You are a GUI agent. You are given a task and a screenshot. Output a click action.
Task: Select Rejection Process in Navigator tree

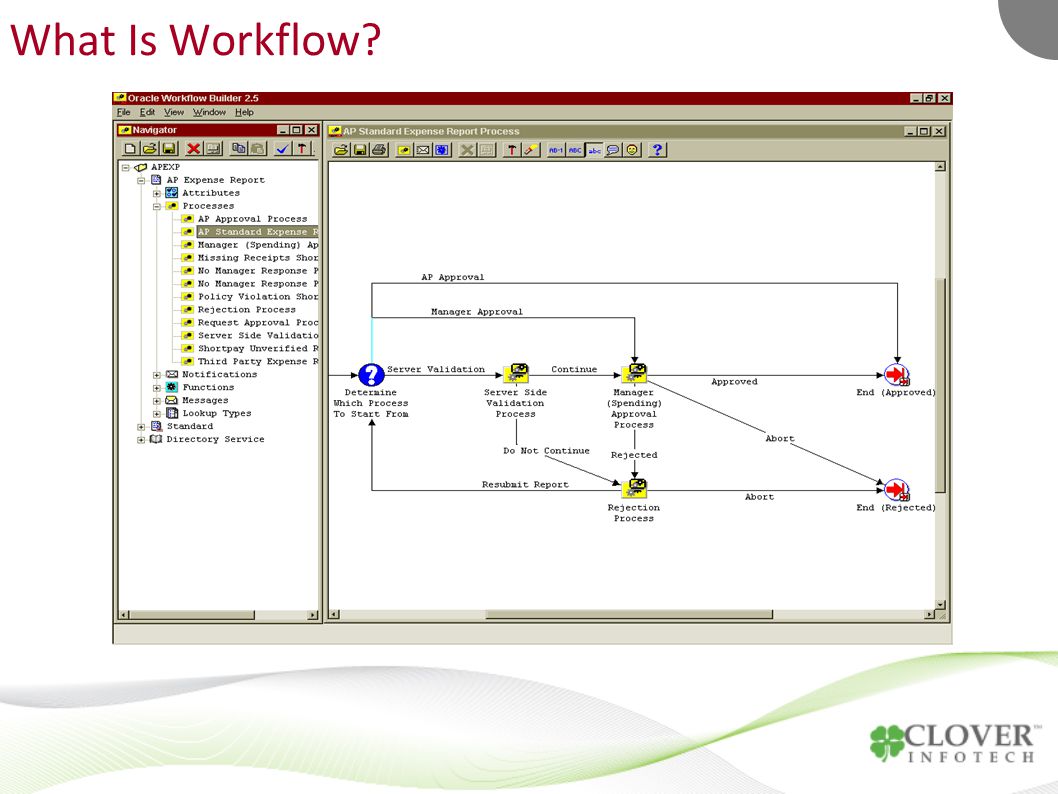click(x=246, y=310)
